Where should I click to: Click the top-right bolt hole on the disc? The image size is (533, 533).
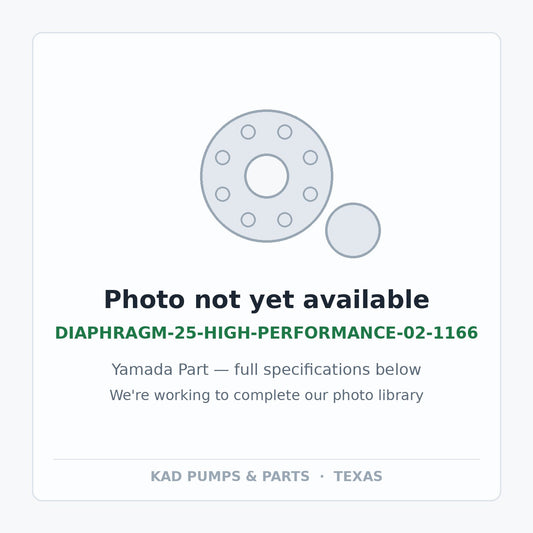tap(285, 132)
